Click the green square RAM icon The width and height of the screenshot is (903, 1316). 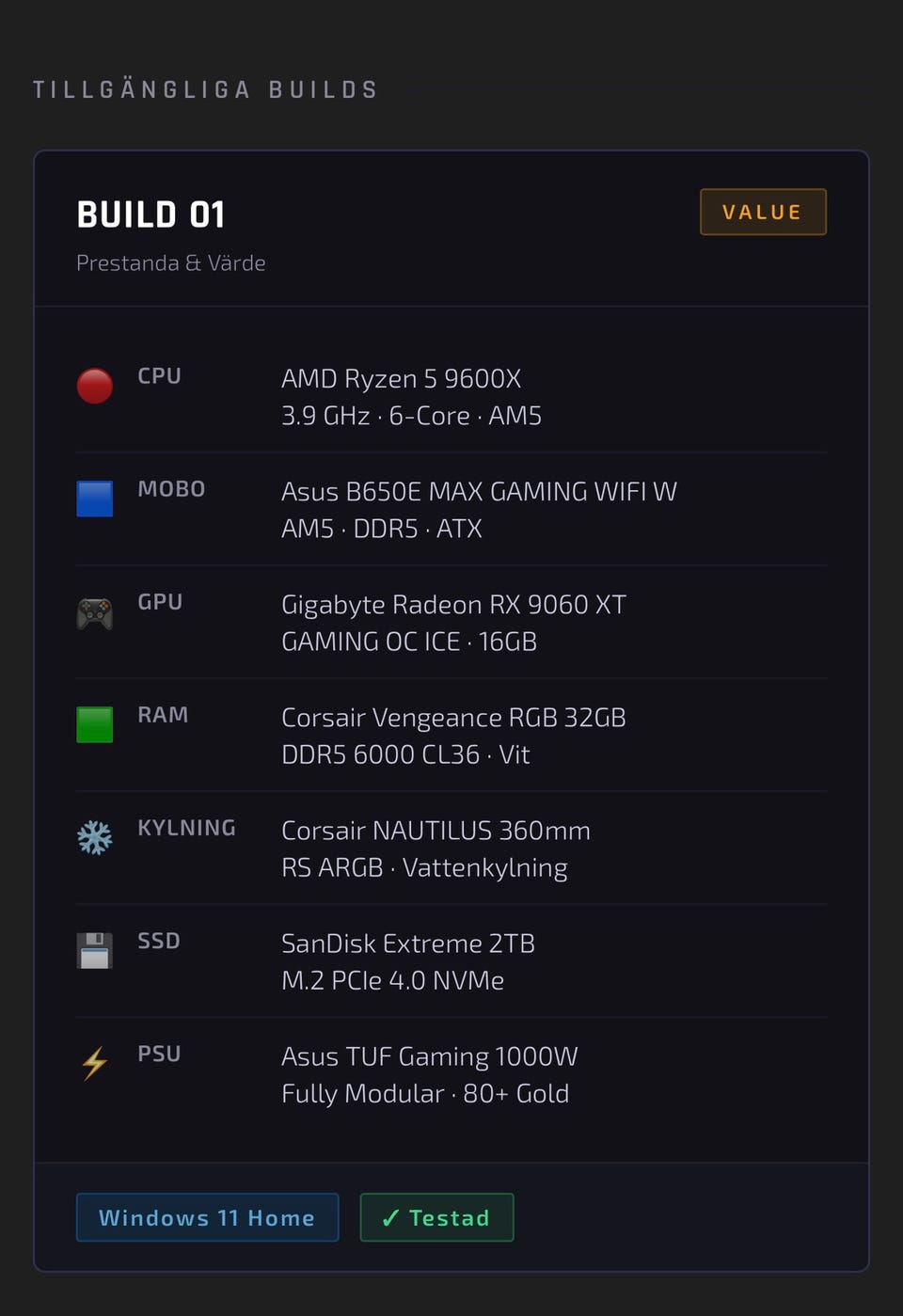[95, 724]
